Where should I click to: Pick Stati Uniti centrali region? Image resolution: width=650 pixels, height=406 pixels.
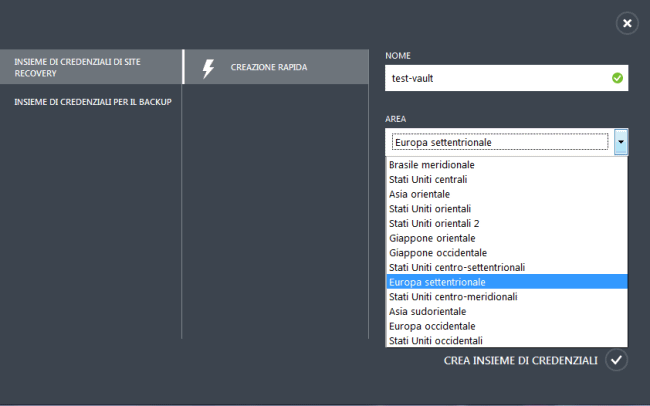427,179
